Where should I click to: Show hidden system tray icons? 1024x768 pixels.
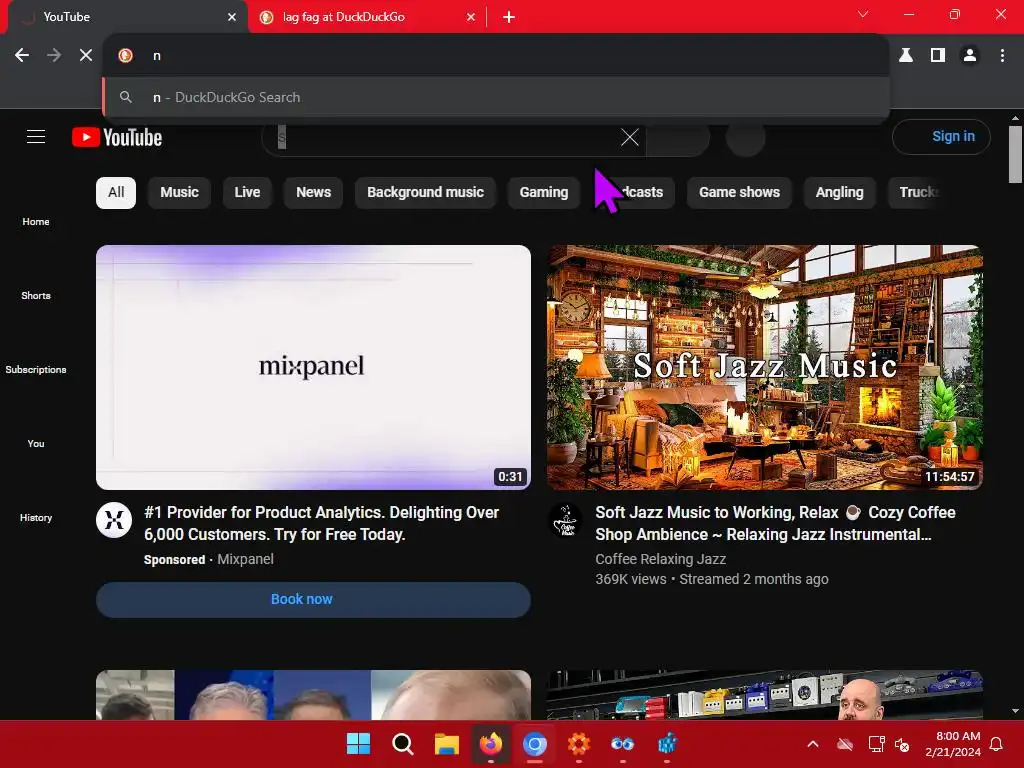coord(813,744)
